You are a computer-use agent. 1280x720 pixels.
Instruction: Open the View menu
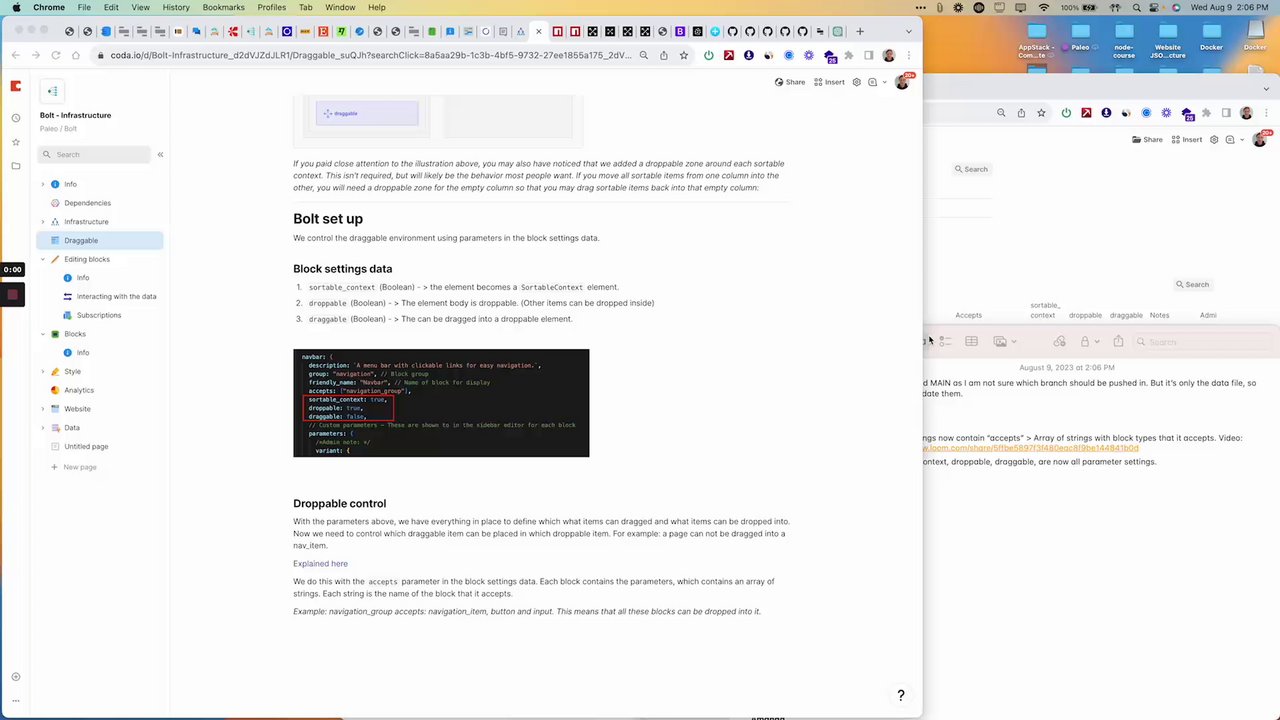(141, 7)
